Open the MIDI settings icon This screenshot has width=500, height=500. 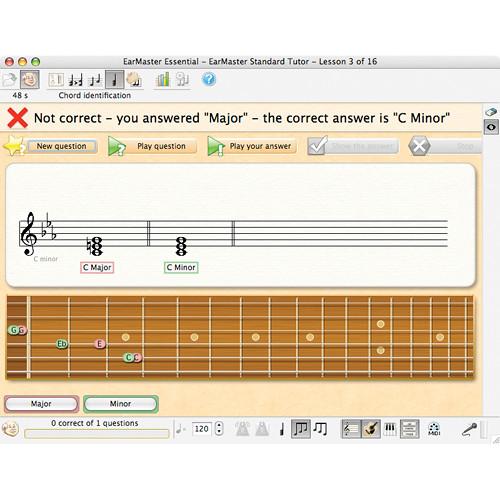coord(434,429)
